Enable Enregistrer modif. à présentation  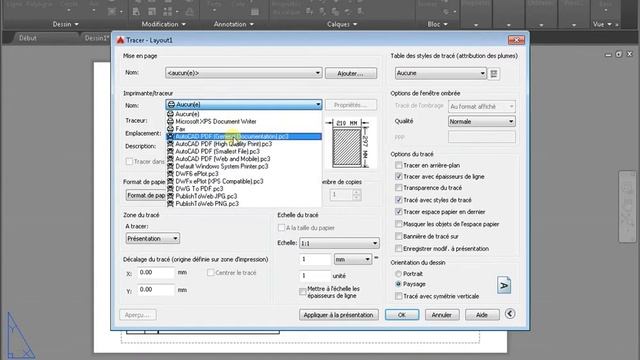tap(399, 249)
